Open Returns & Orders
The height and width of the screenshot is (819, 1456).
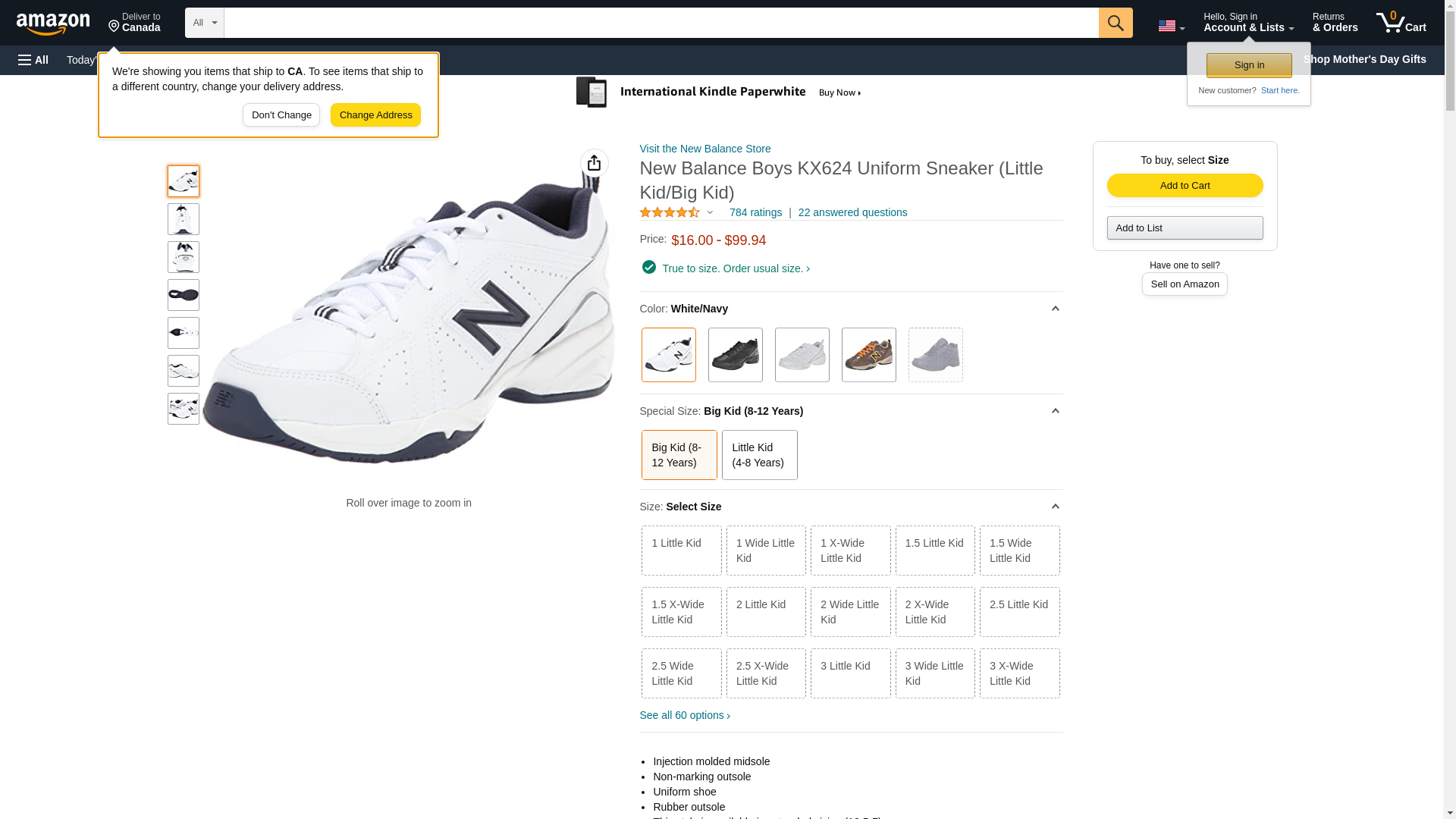pyautogui.click(x=1335, y=23)
